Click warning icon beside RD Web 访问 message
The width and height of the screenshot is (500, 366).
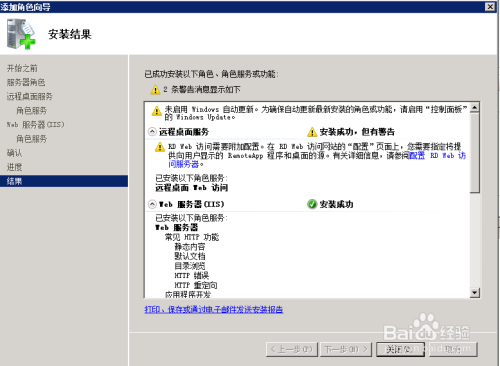point(160,147)
